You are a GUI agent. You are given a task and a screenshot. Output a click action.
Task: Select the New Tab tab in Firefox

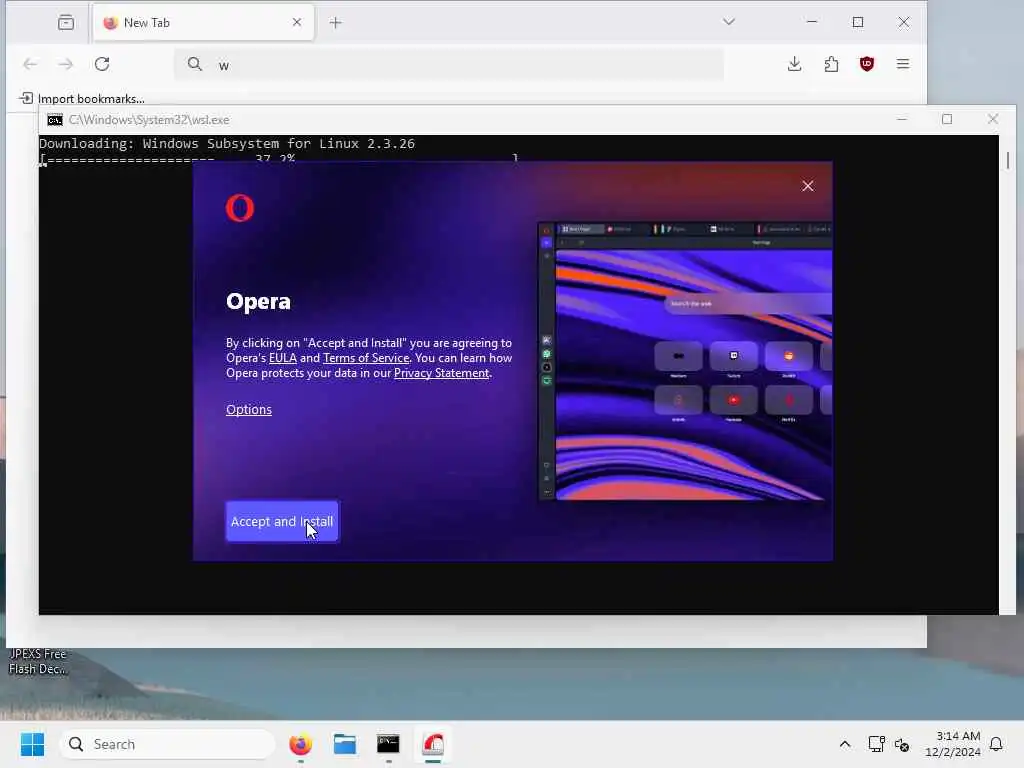[x=203, y=23]
